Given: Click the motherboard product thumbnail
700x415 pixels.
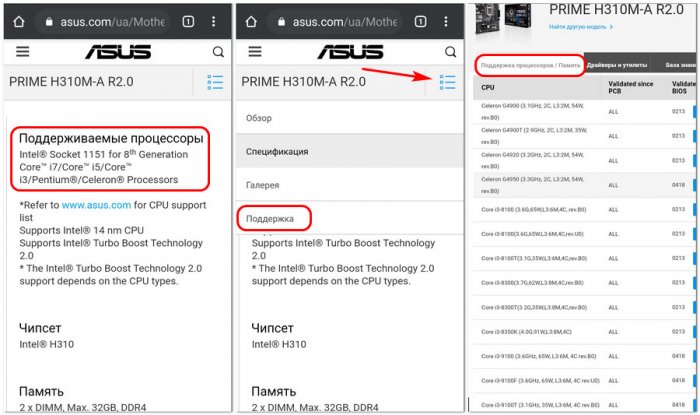Looking at the screenshot, I should (488, 19).
